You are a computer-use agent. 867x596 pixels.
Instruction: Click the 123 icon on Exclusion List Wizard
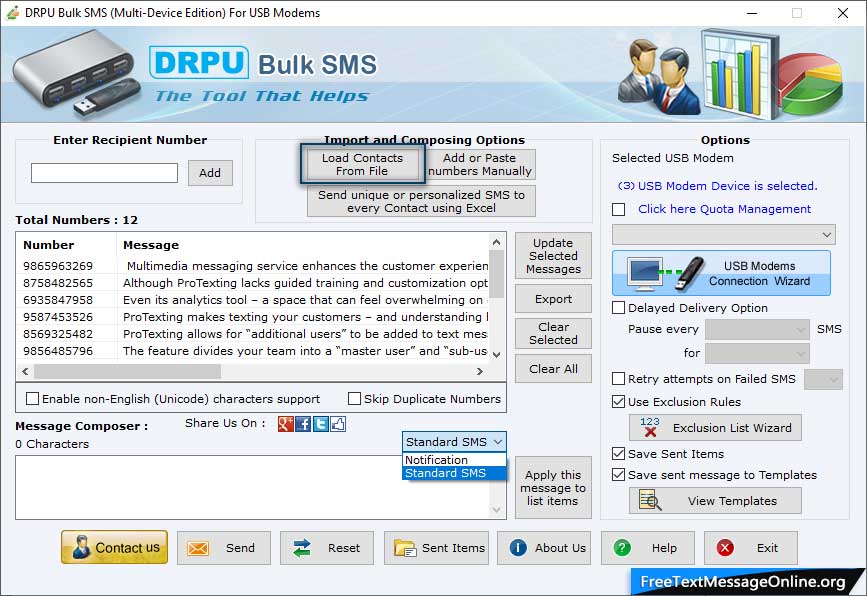(x=650, y=427)
